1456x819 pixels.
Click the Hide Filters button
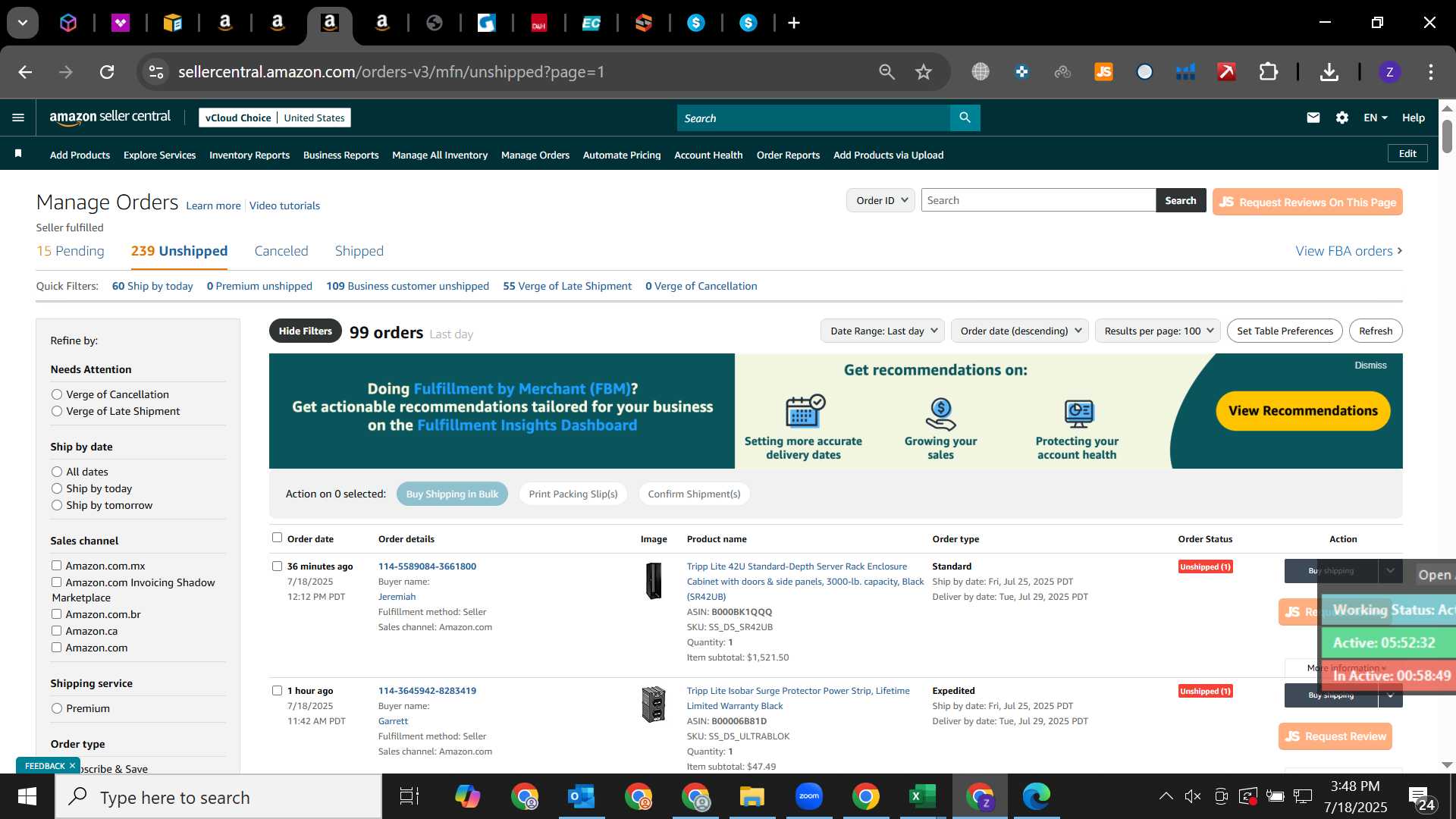click(305, 331)
